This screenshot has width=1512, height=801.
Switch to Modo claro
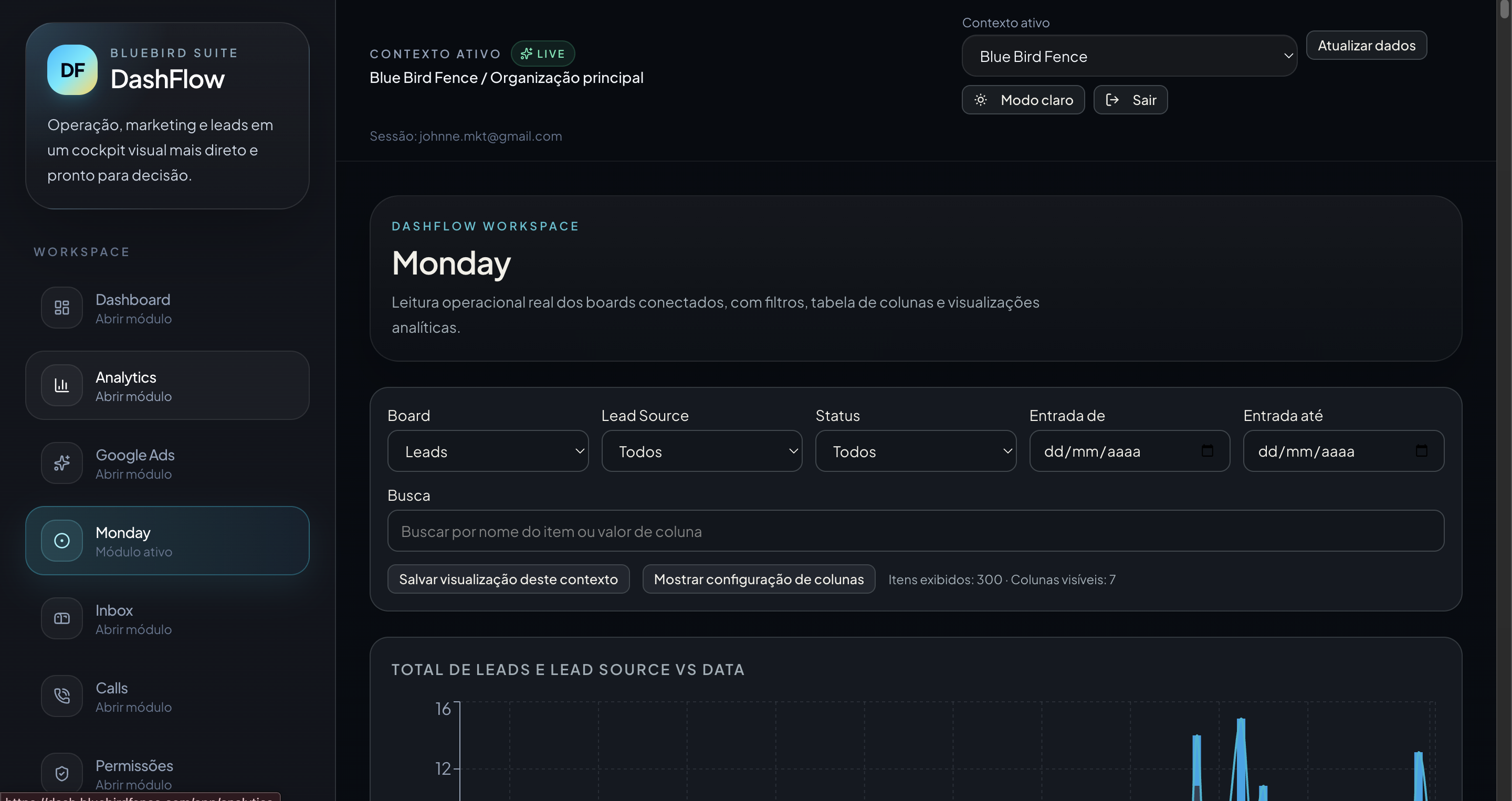pyautogui.click(x=1023, y=100)
